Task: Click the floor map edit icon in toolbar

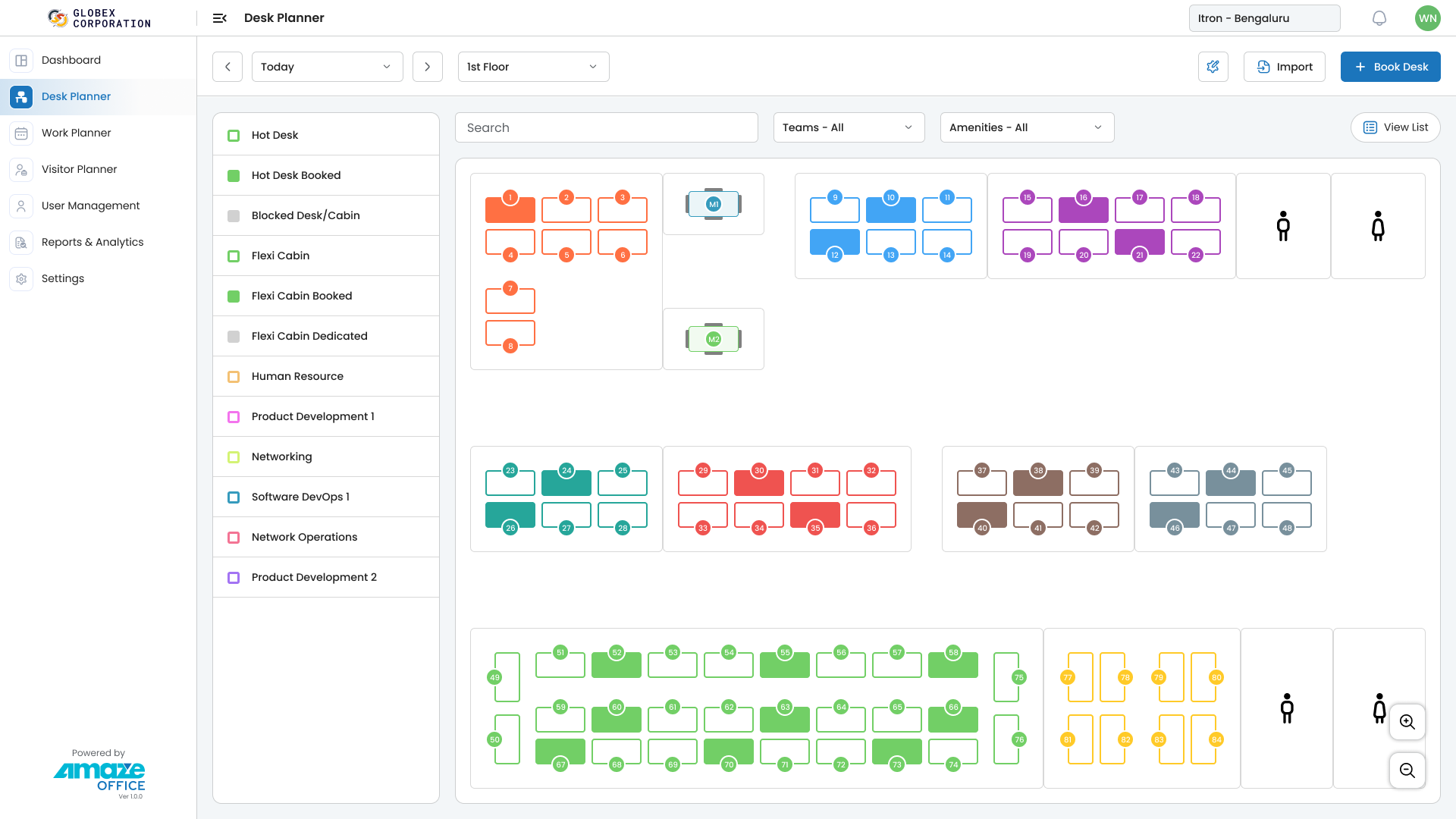Action: pos(1213,67)
